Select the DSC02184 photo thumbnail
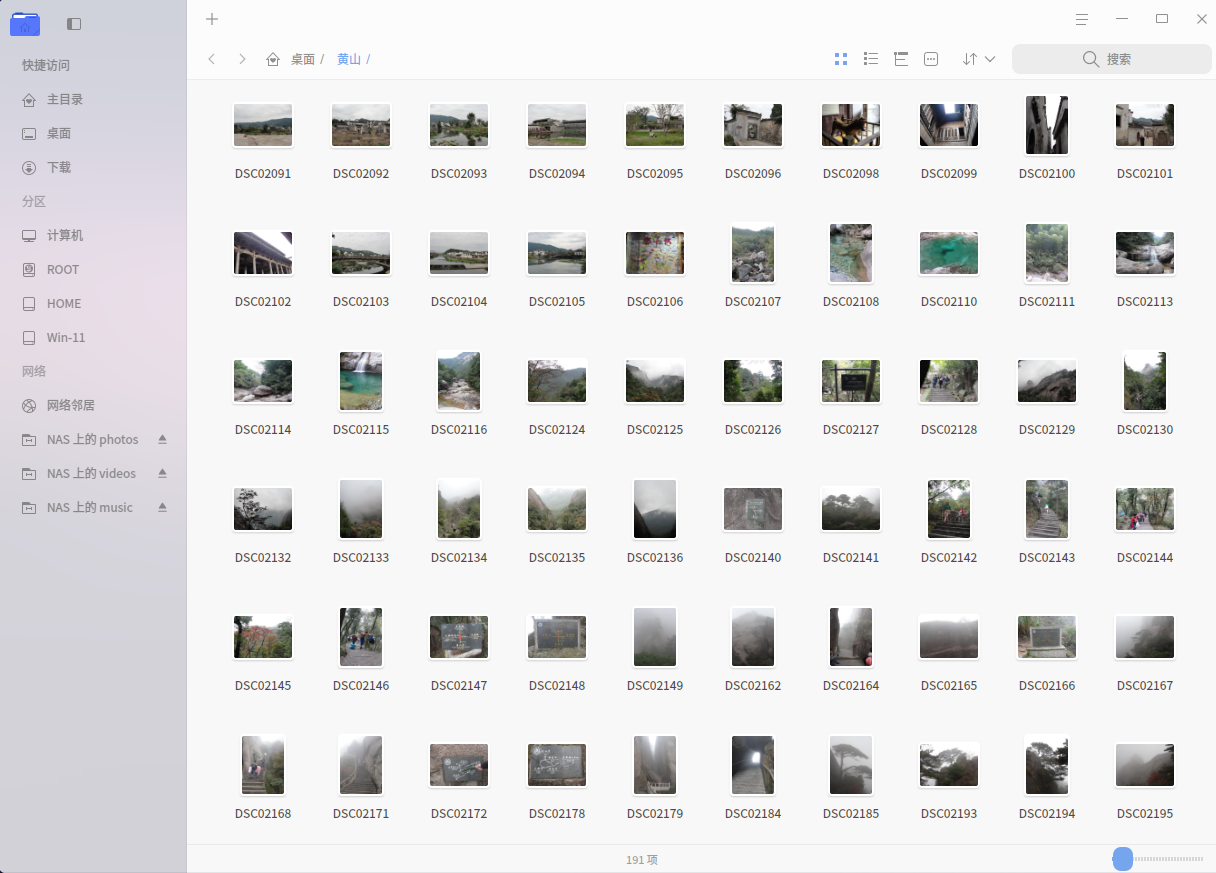The width and height of the screenshot is (1216, 873). [x=753, y=765]
